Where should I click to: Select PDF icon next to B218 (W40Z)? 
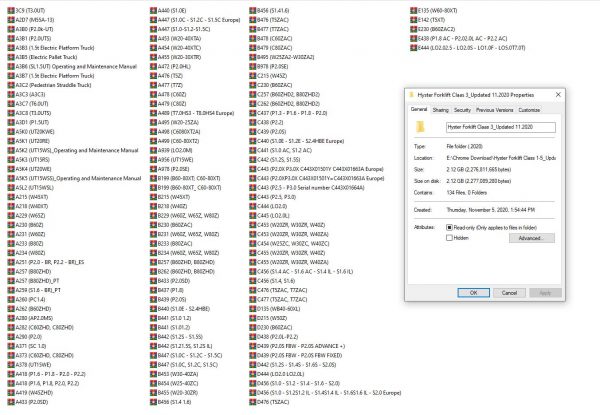(x=153, y=206)
